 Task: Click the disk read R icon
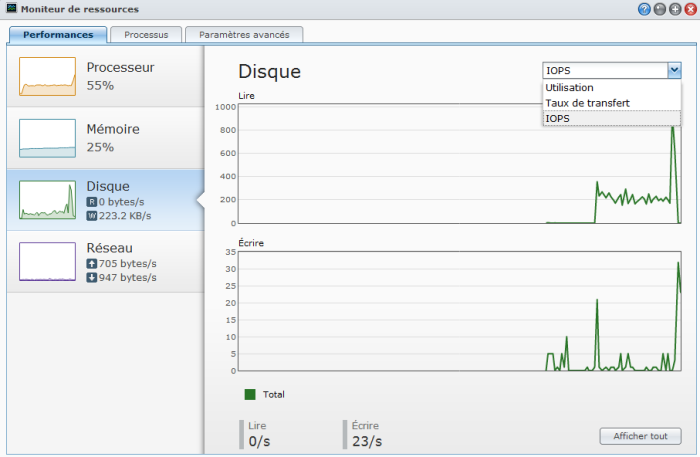92,201
